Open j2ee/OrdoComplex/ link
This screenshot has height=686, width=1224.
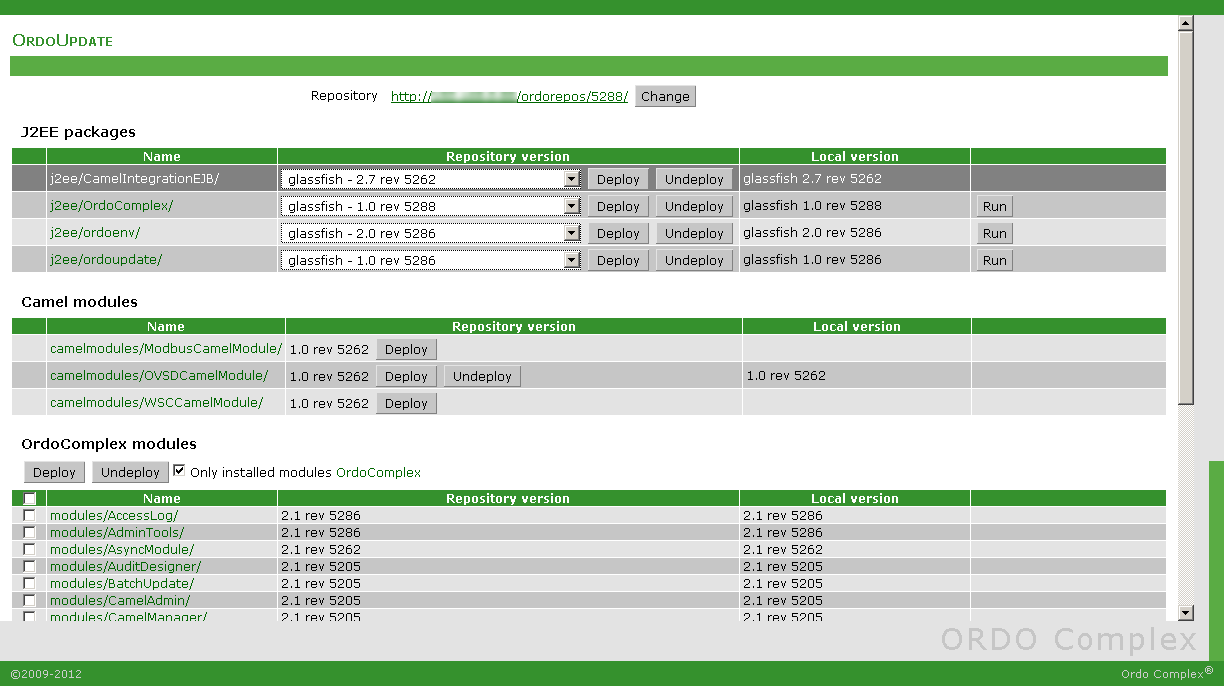pos(111,205)
